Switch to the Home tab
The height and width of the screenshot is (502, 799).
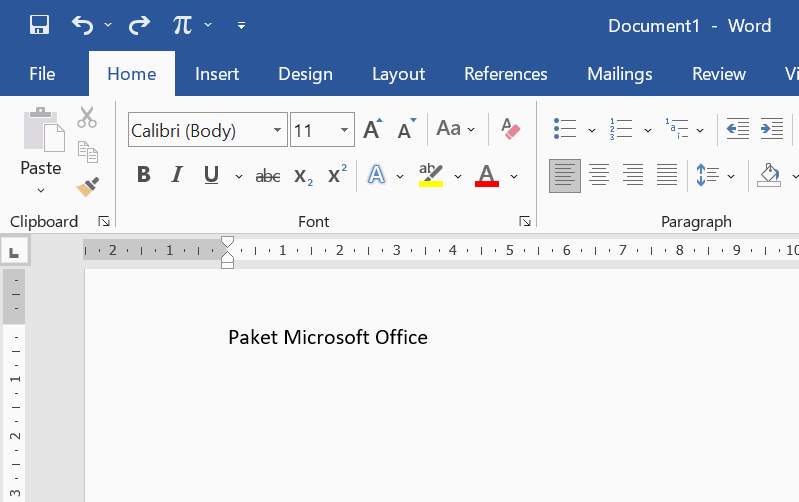click(131, 74)
